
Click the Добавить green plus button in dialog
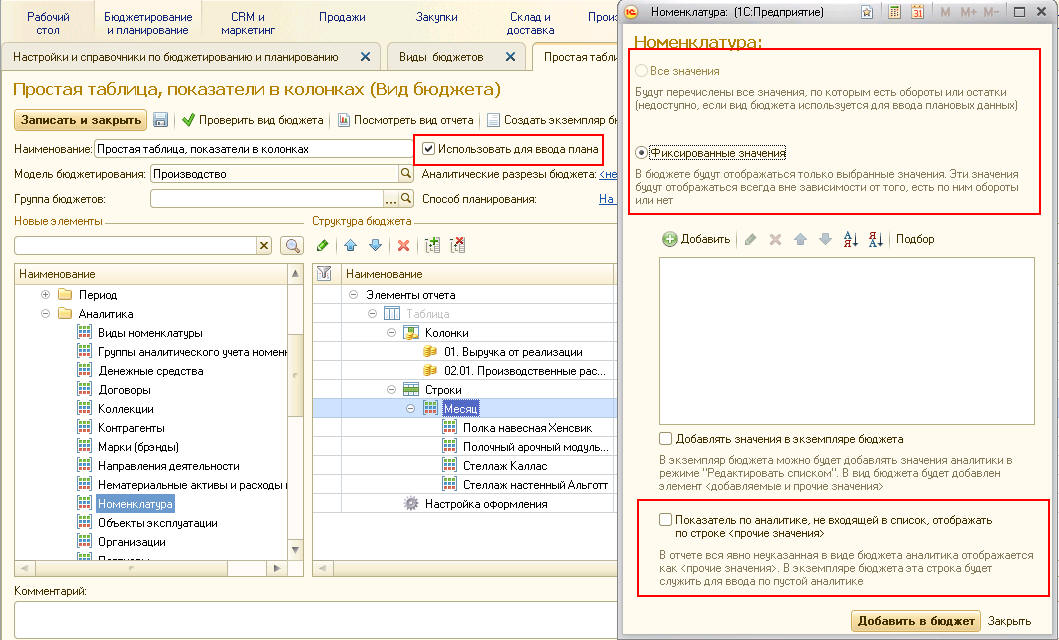(696, 239)
